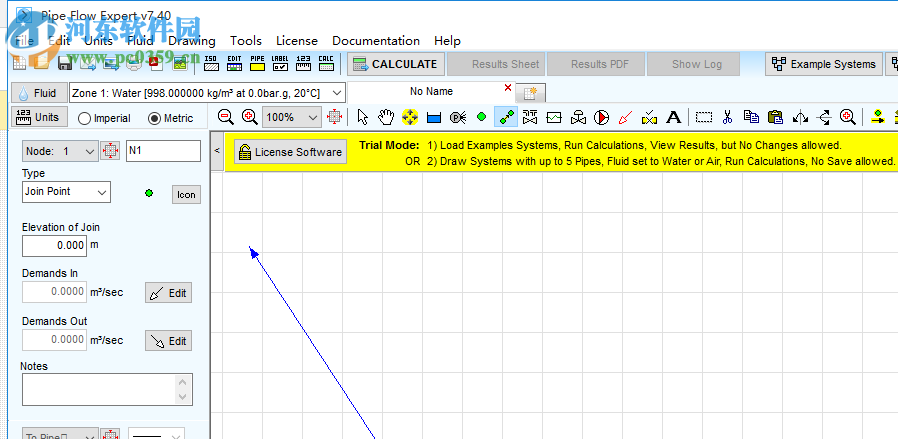This screenshot has width=898, height=439.
Task: Select the end pressure (P) tool
Action: pos(458,117)
